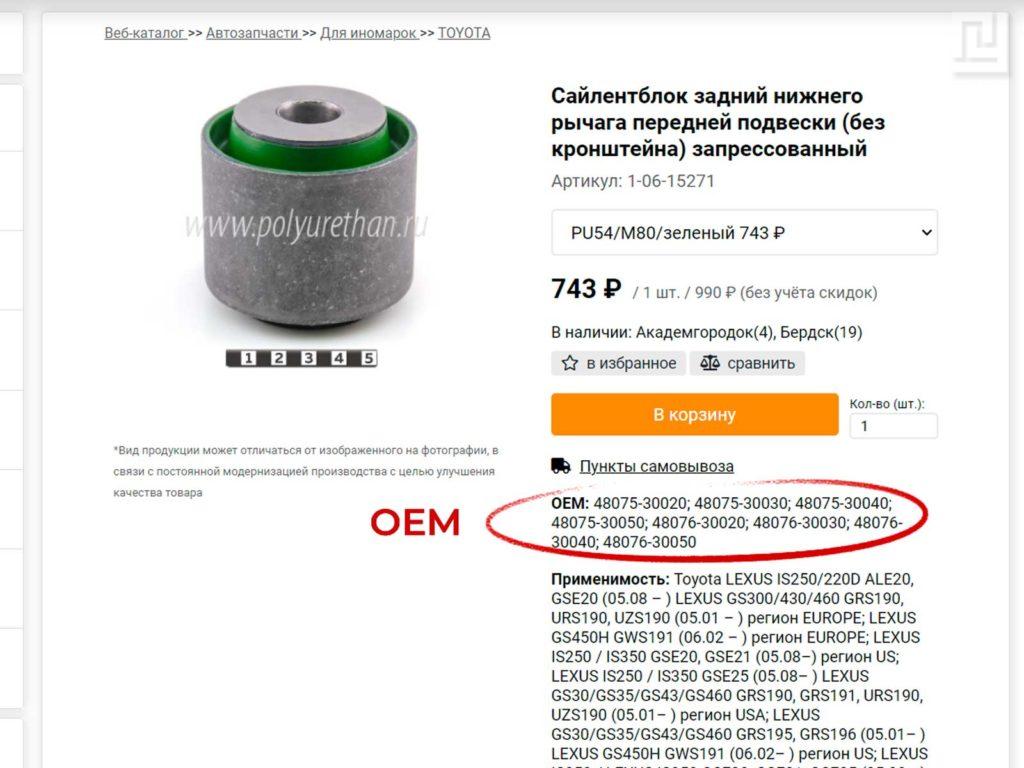Click the scales compare icon
This screenshot has width=1024, height=768.
(x=709, y=363)
